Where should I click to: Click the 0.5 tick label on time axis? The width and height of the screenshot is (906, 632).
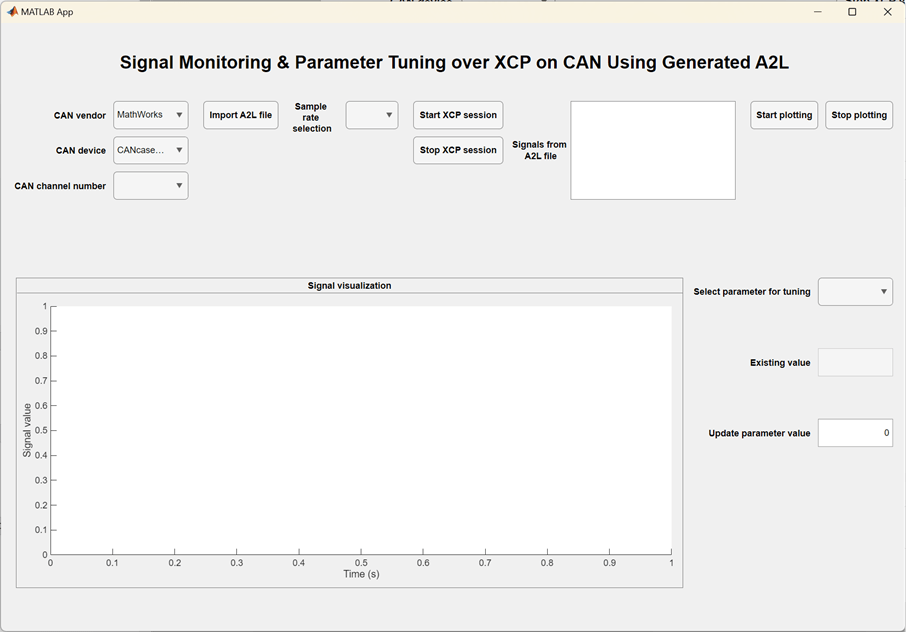click(361, 563)
